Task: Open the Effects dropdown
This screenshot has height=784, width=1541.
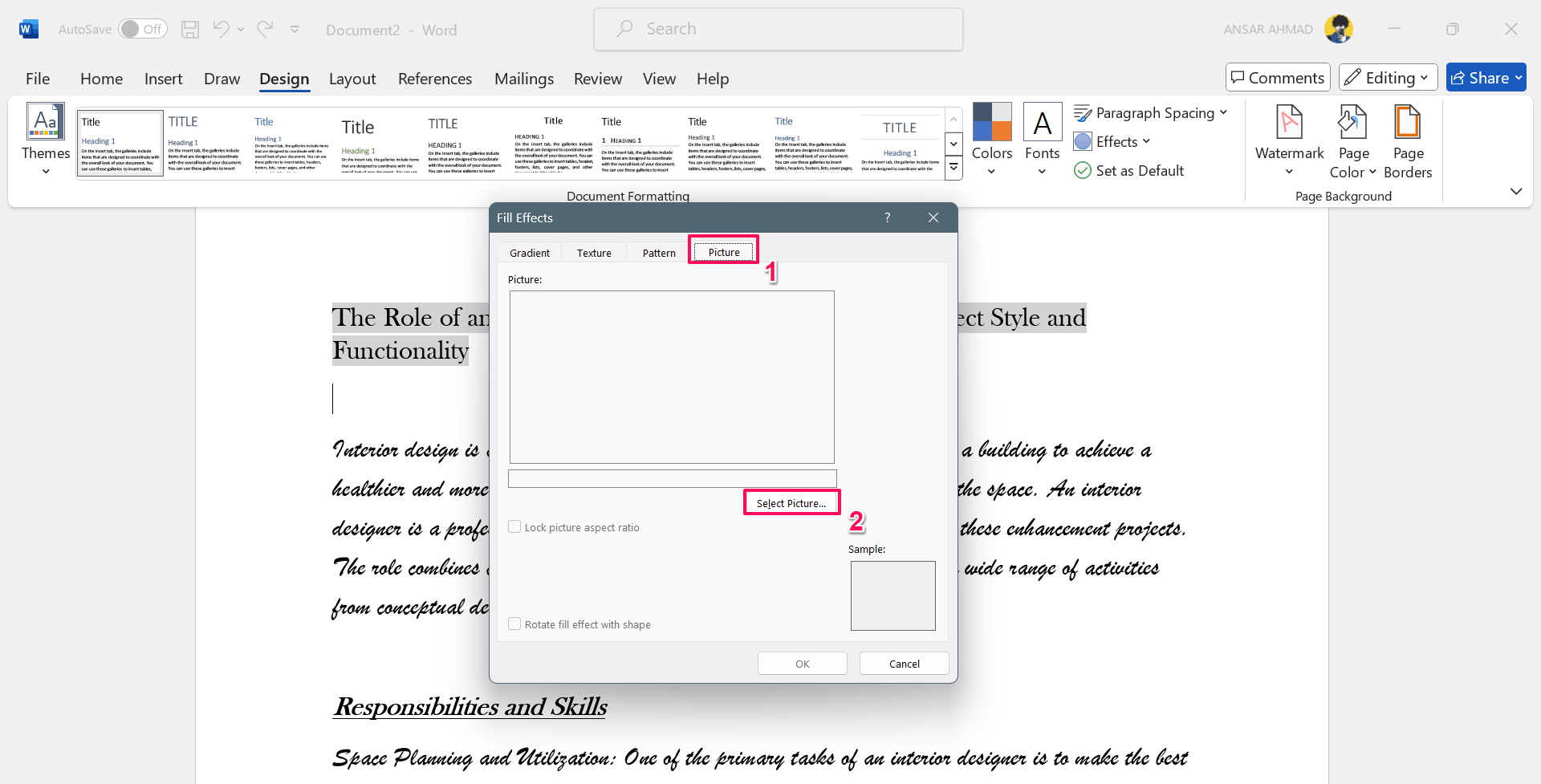Action: pos(1112,142)
